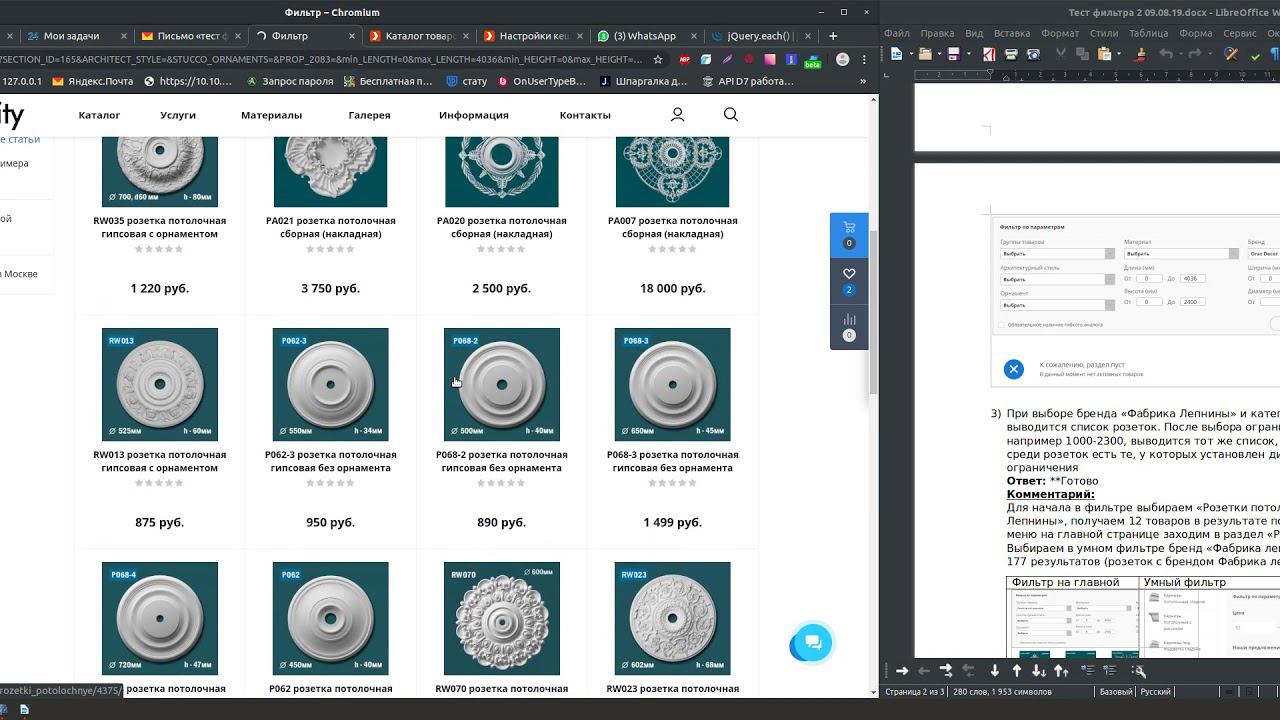
Task: Expand the Paste dropdown arrow in LibreOffice
Action: pos(1120,54)
